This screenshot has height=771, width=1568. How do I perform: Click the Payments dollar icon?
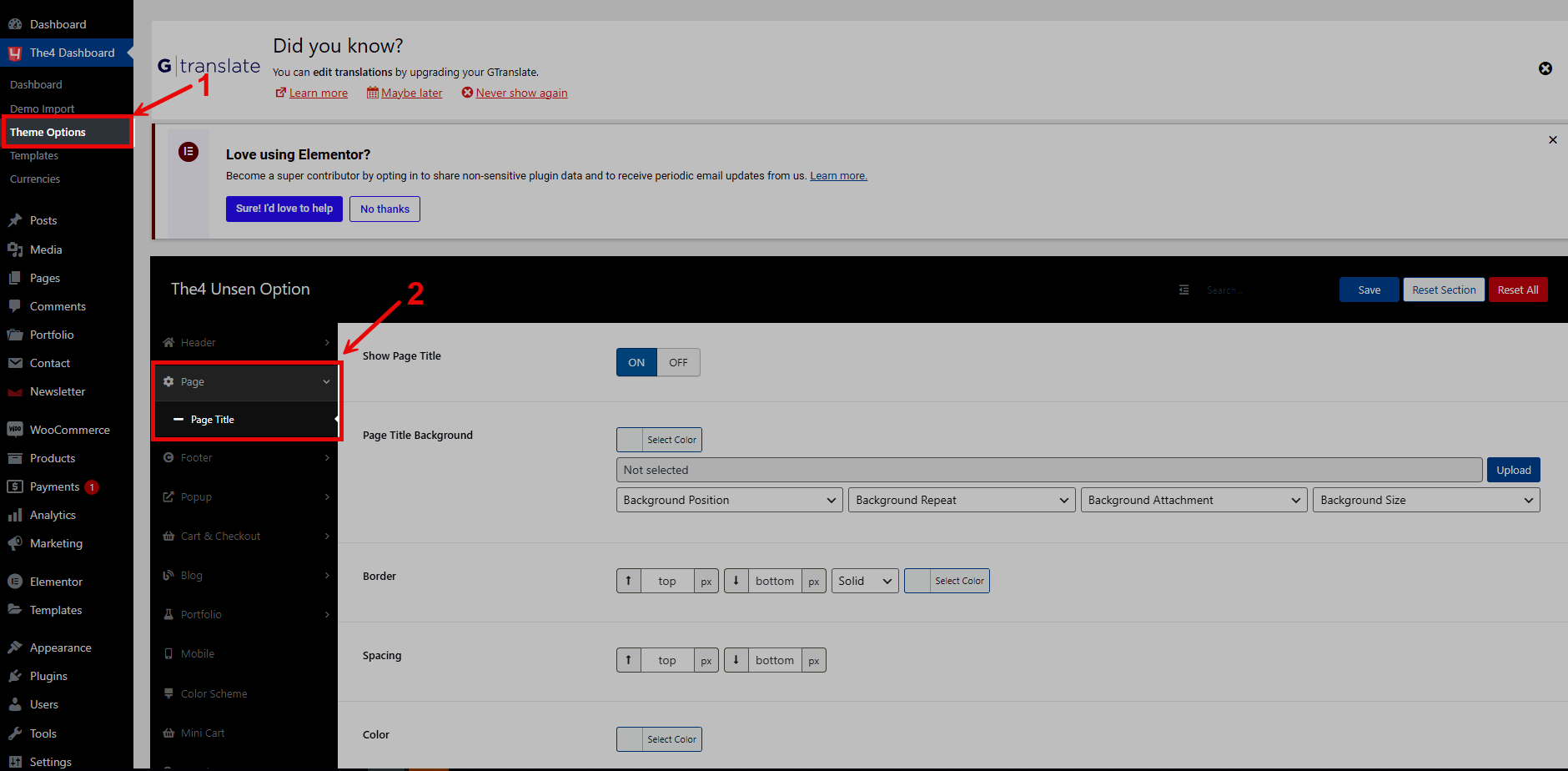coord(15,486)
